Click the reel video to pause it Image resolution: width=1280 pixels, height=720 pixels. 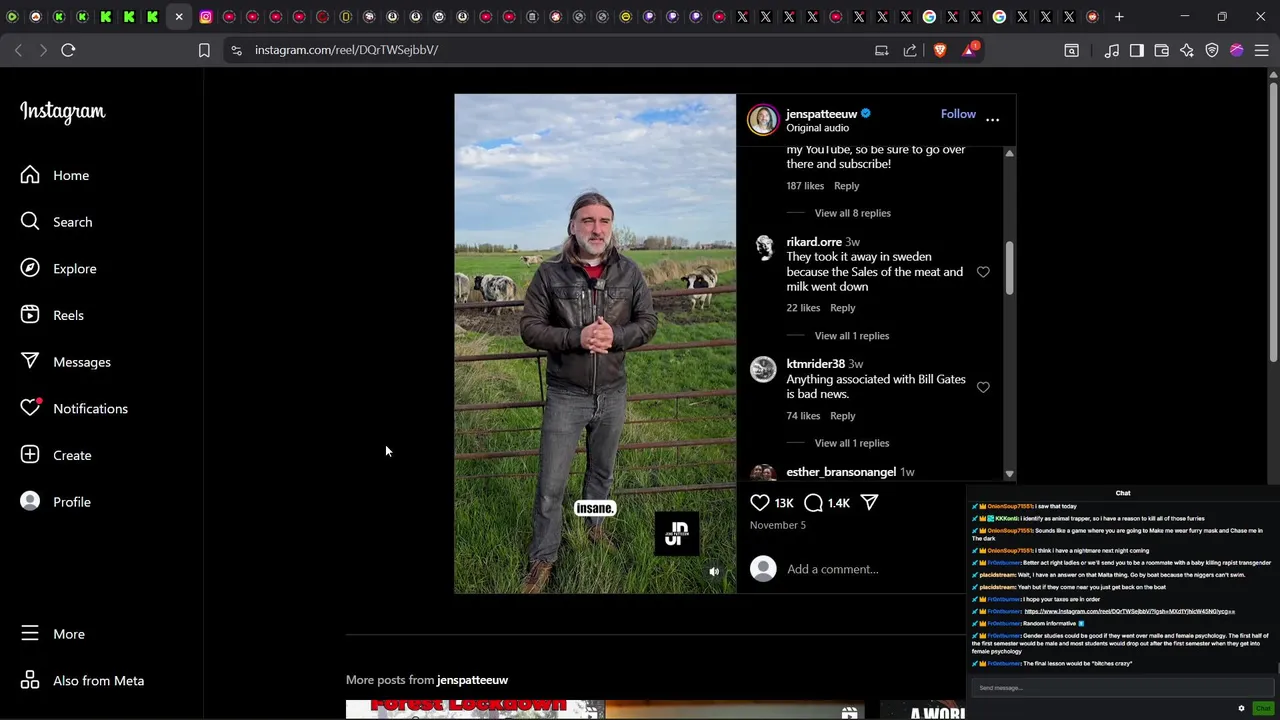click(595, 344)
